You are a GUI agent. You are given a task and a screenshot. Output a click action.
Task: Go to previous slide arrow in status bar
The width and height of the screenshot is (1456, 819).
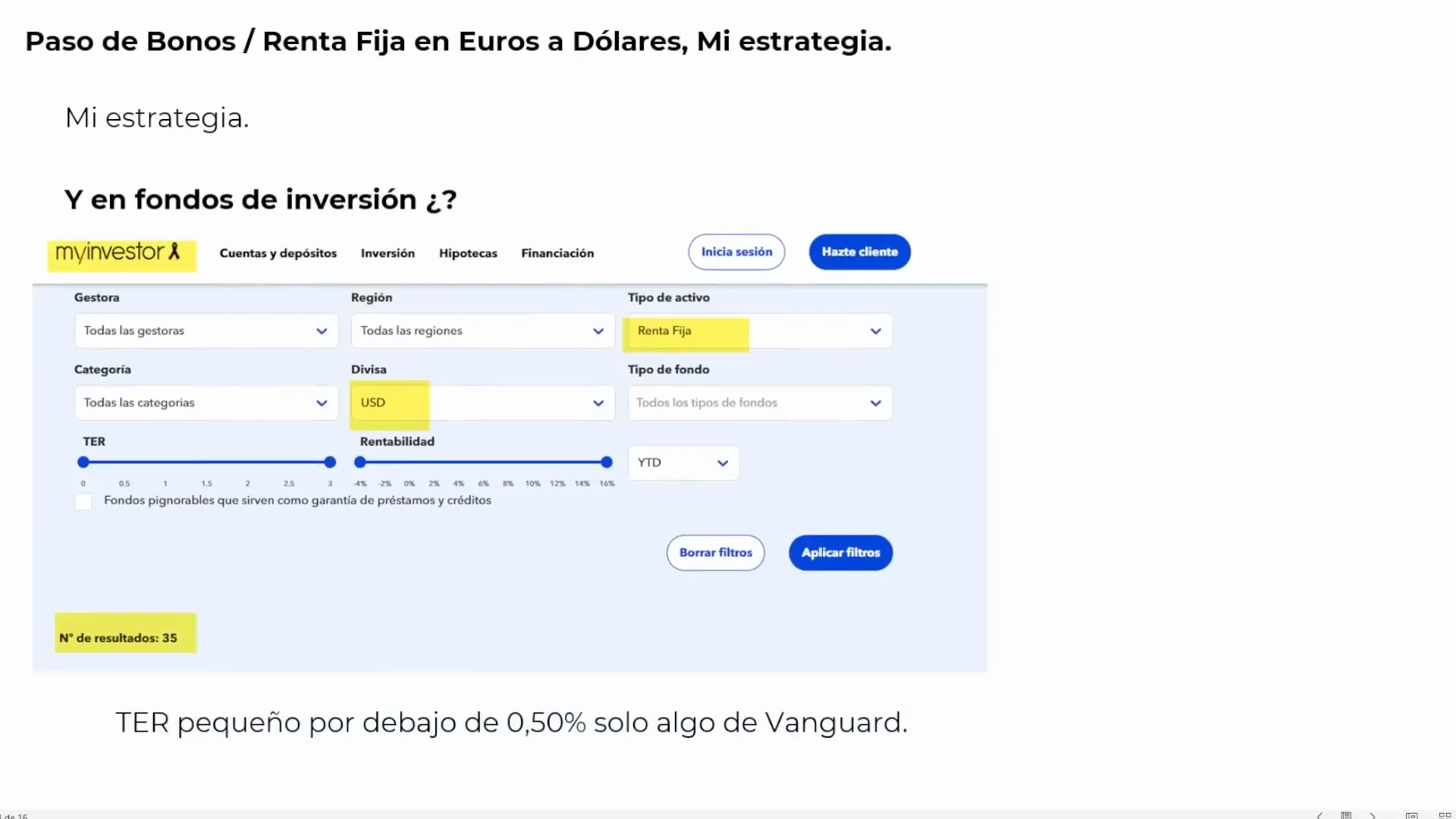coord(1319,815)
